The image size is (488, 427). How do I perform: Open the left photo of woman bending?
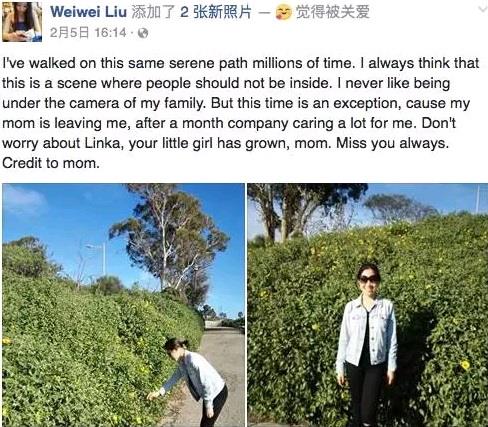(x=123, y=305)
